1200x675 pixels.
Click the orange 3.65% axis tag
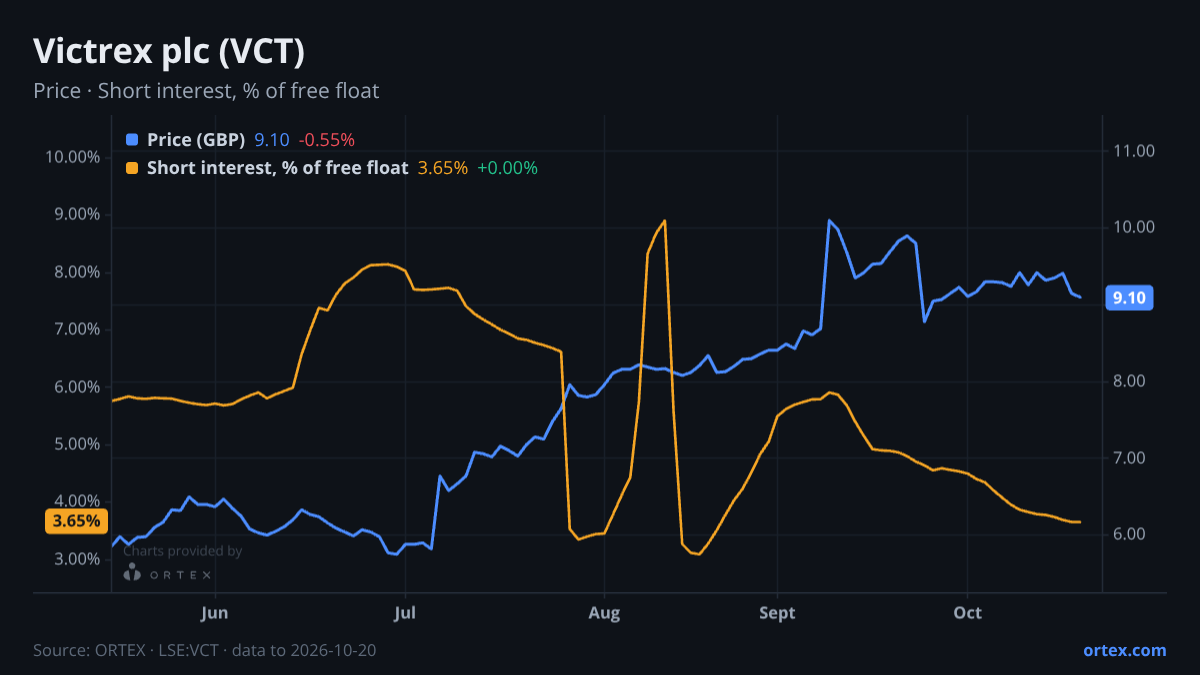click(77, 521)
